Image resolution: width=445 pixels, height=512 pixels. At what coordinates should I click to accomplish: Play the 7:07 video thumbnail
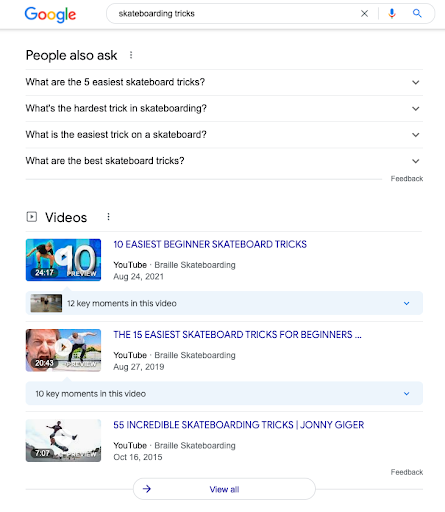[63, 441]
